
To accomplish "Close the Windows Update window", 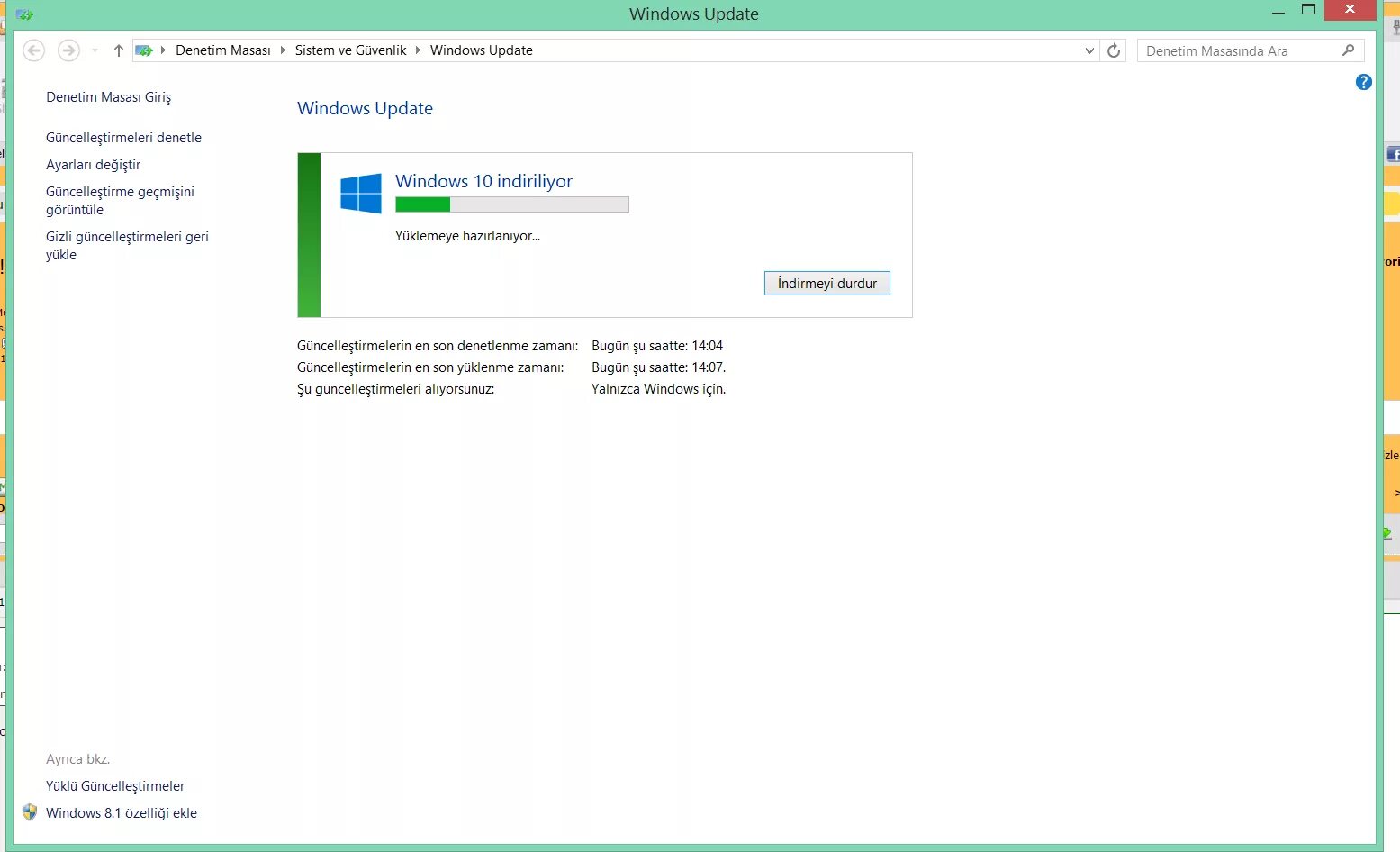I will pyautogui.click(x=1350, y=10).
